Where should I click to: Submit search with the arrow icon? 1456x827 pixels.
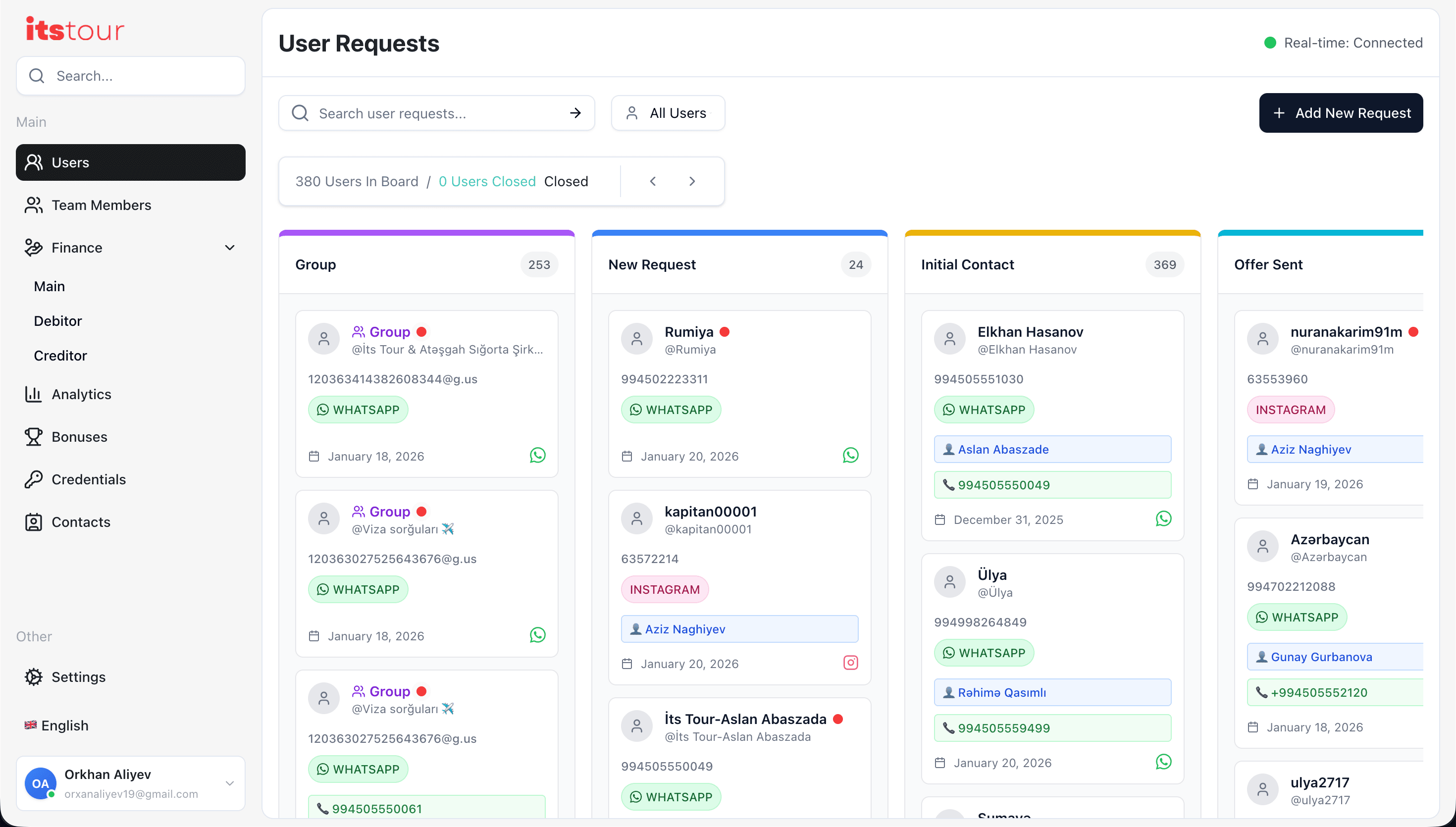(x=575, y=113)
